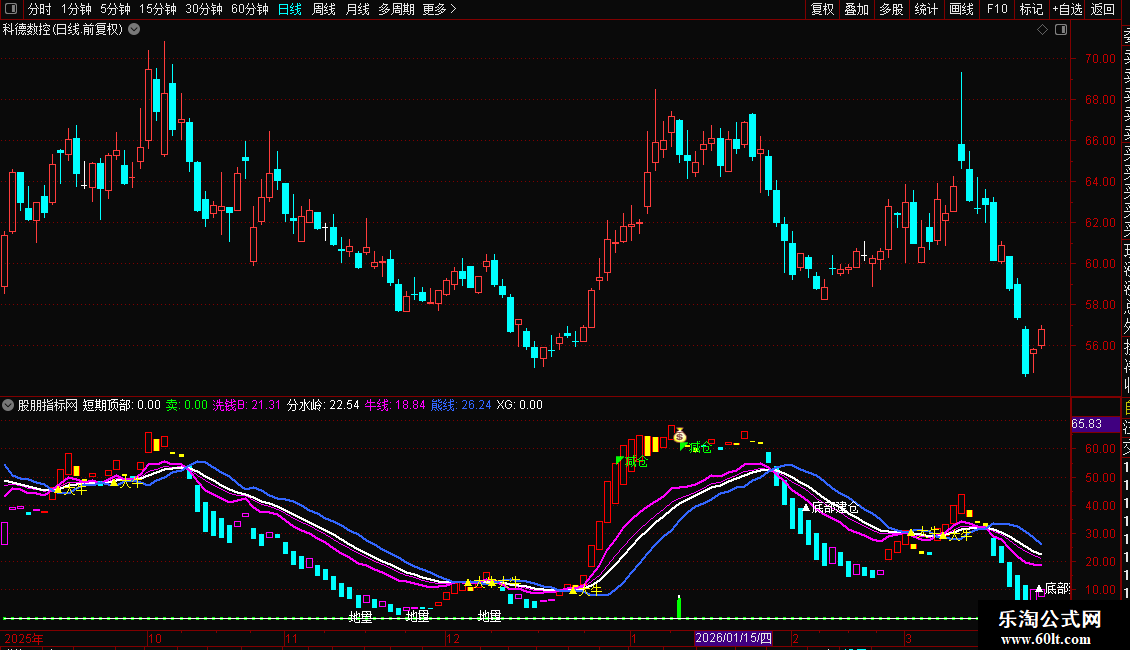Viewport: 1130px width, 650px height.
Task: Click the 底部建仓 signal marker
Action: pyautogui.click(x=831, y=508)
